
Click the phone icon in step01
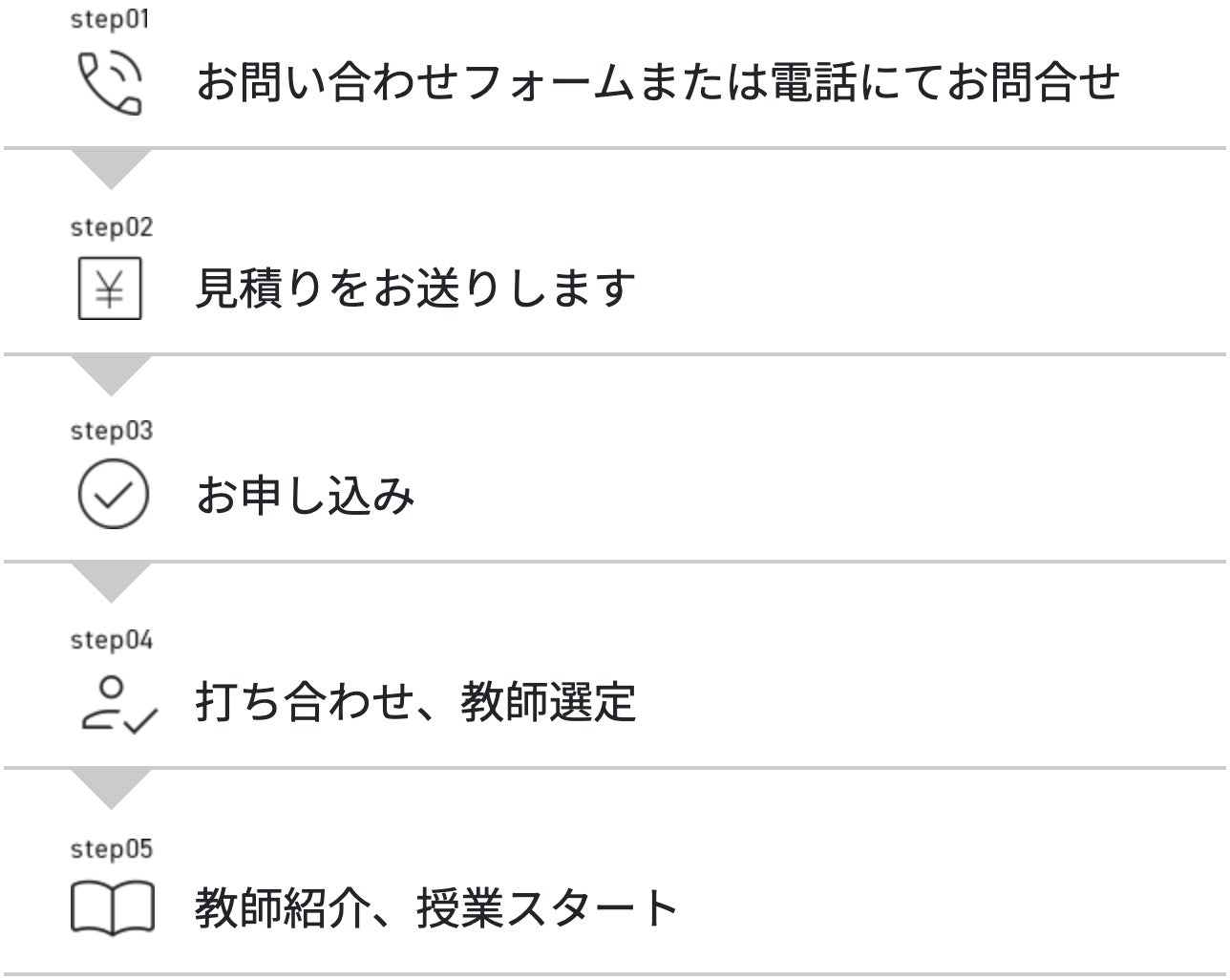click(x=110, y=83)
